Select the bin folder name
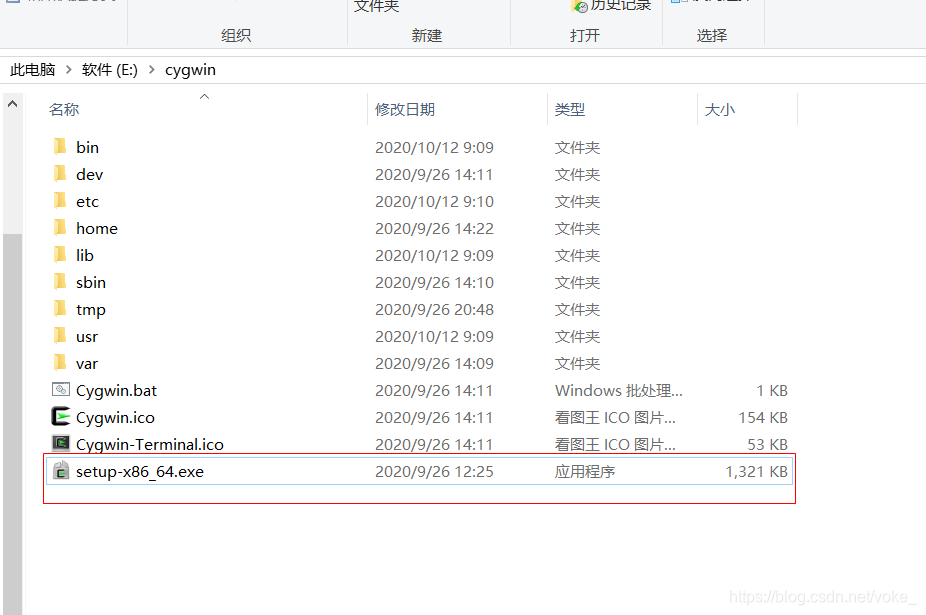 [87, 147]
